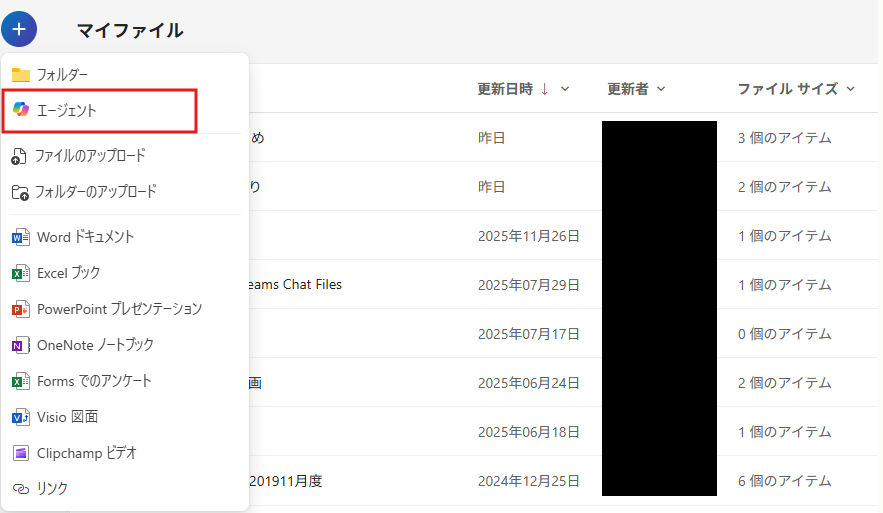883x513 pixels.
Task: Click the link chain icon
Action: coord(21,489)
